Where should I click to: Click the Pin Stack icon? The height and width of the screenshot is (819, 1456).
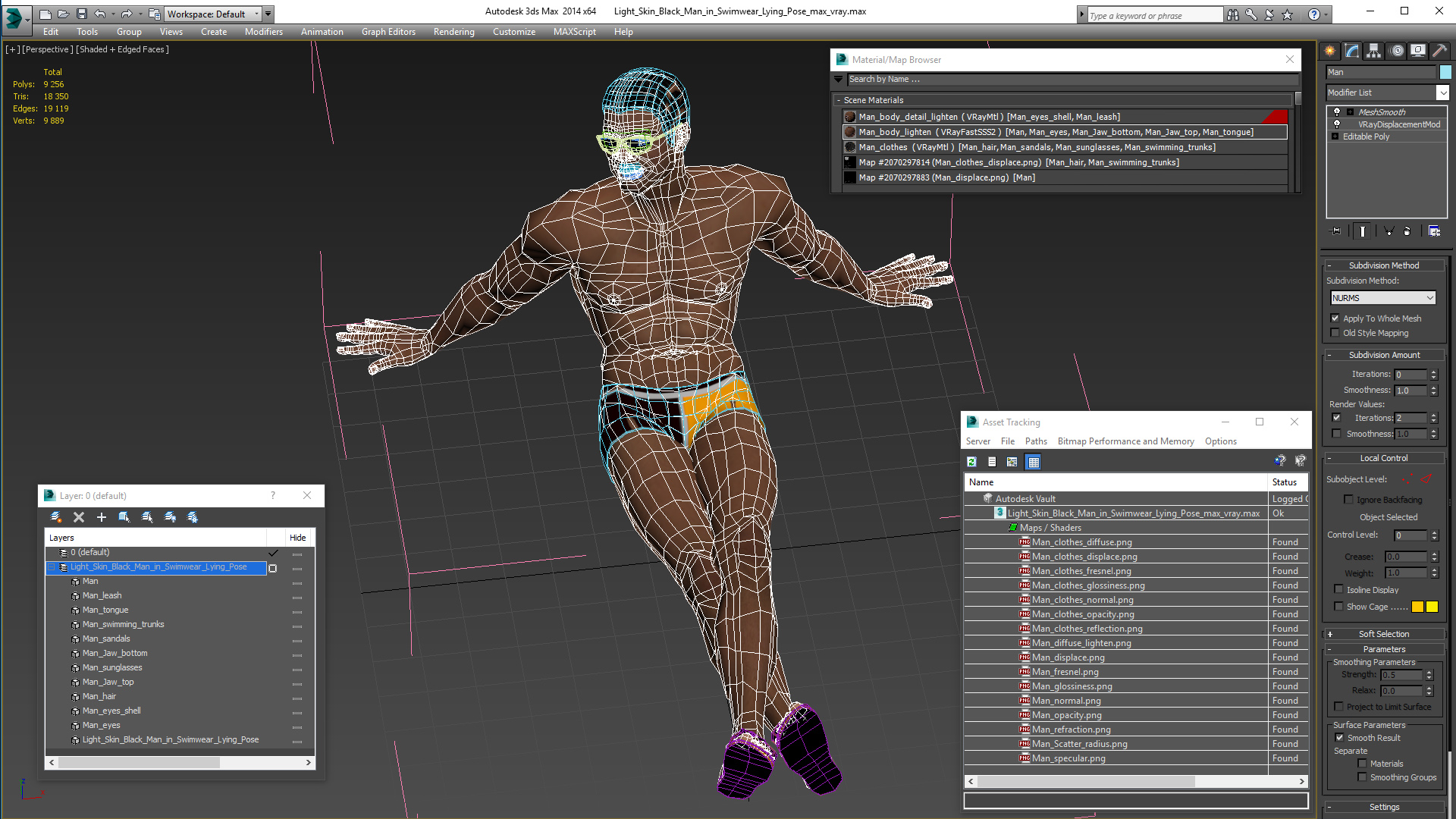click(x=1336, y=231)
